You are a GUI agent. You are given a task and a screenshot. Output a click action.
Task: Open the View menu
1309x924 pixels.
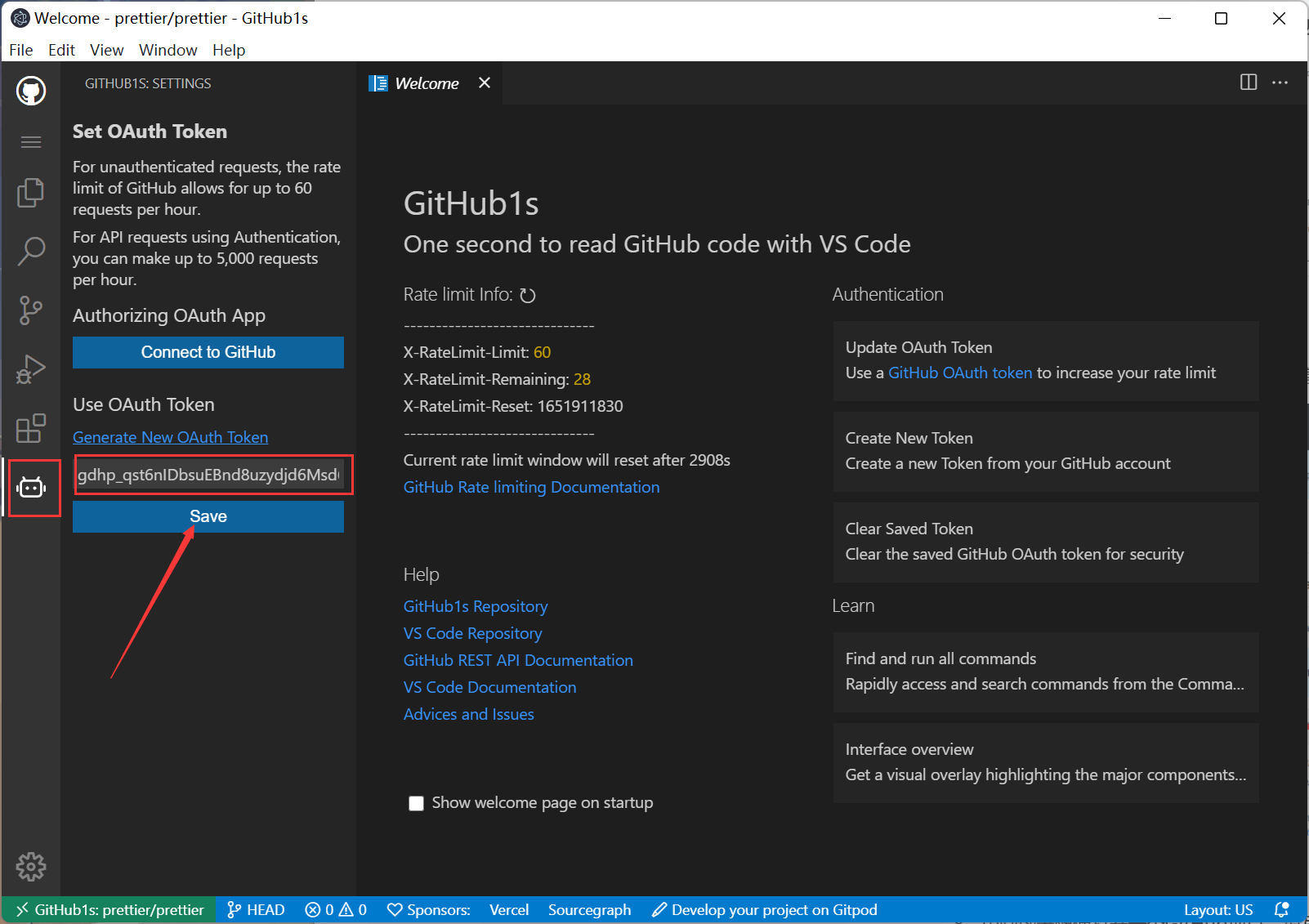coord(107,50)
